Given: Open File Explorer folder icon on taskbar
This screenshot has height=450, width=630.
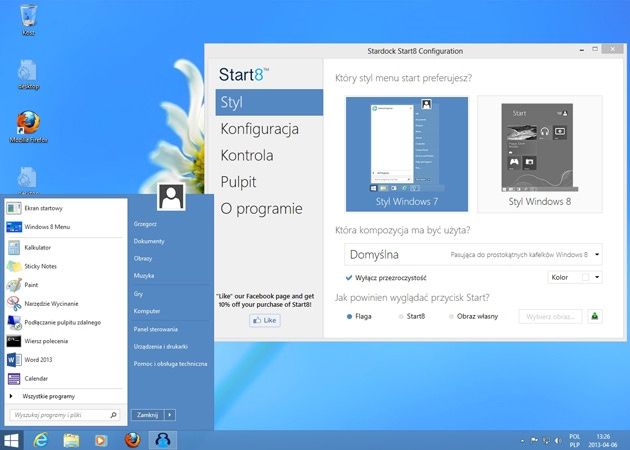Looking at the screenshot, I should click(x=72, y=440).
